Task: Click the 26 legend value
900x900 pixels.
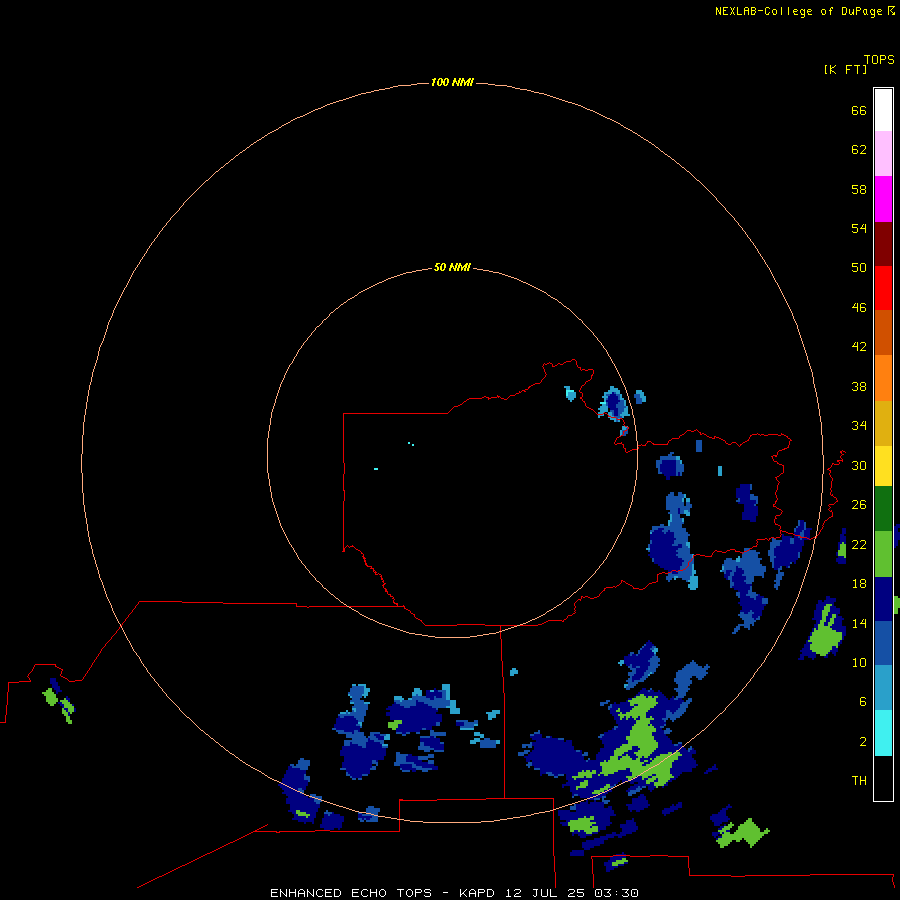Action: click(x=859, y=505)
